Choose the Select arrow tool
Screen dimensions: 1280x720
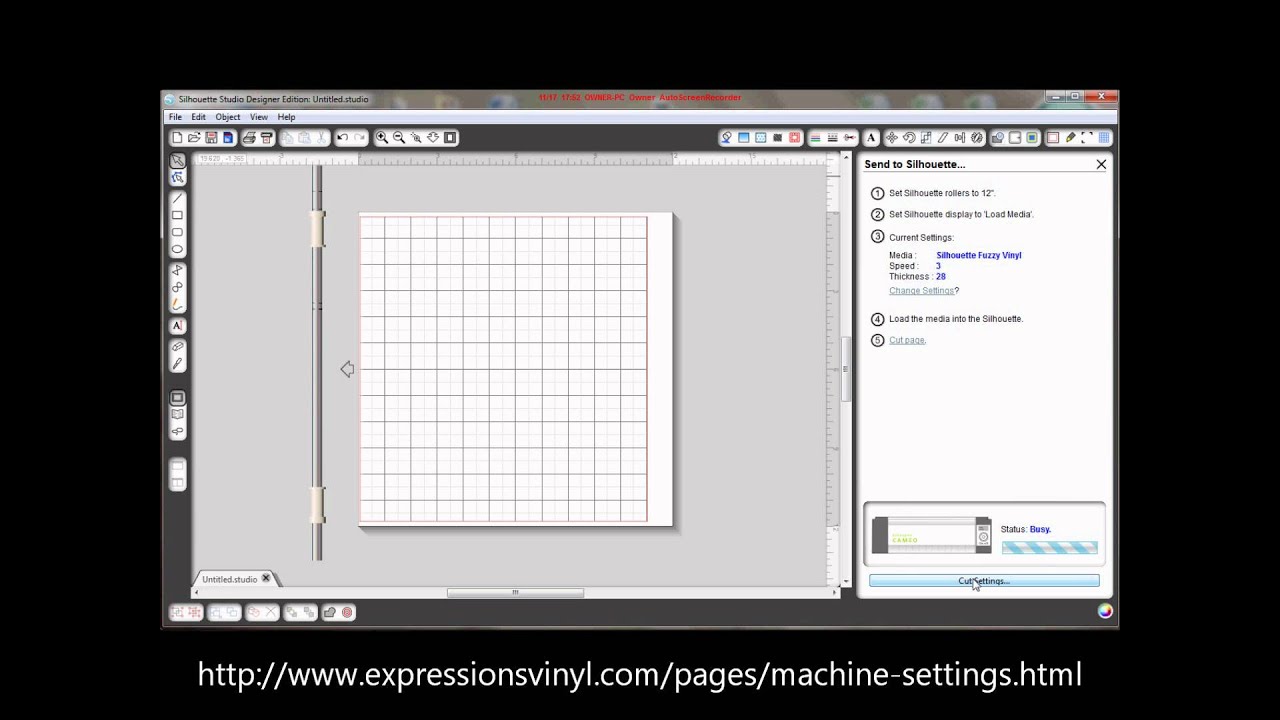177,161
